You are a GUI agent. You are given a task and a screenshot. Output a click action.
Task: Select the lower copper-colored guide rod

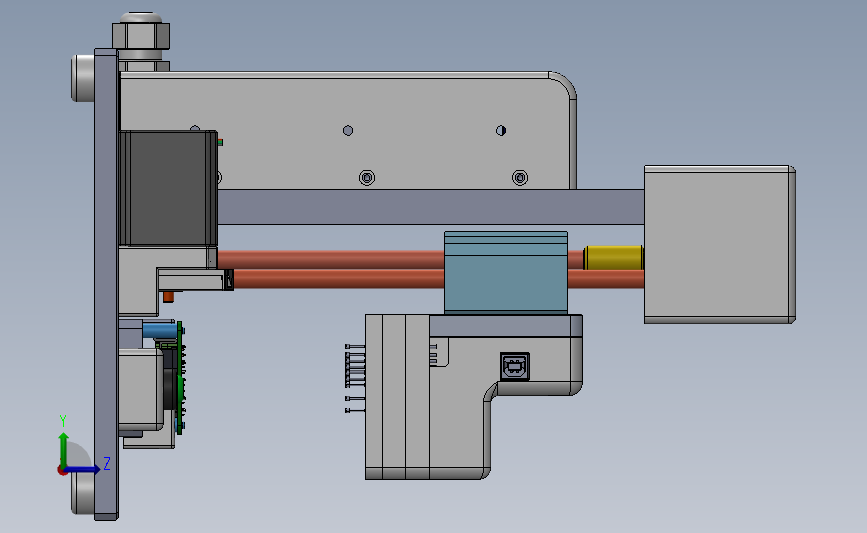point(338,279)
